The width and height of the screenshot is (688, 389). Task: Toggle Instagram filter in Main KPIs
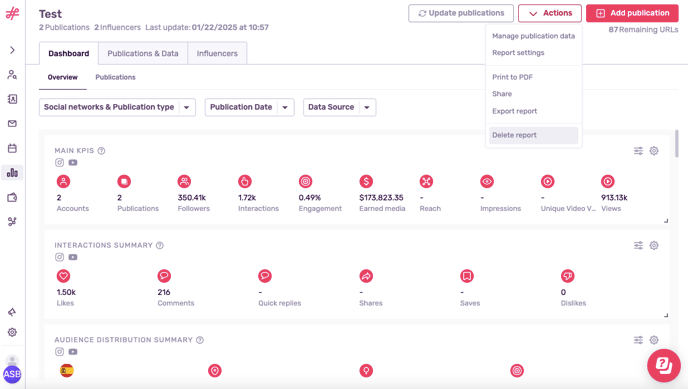(x=60, y=163)
